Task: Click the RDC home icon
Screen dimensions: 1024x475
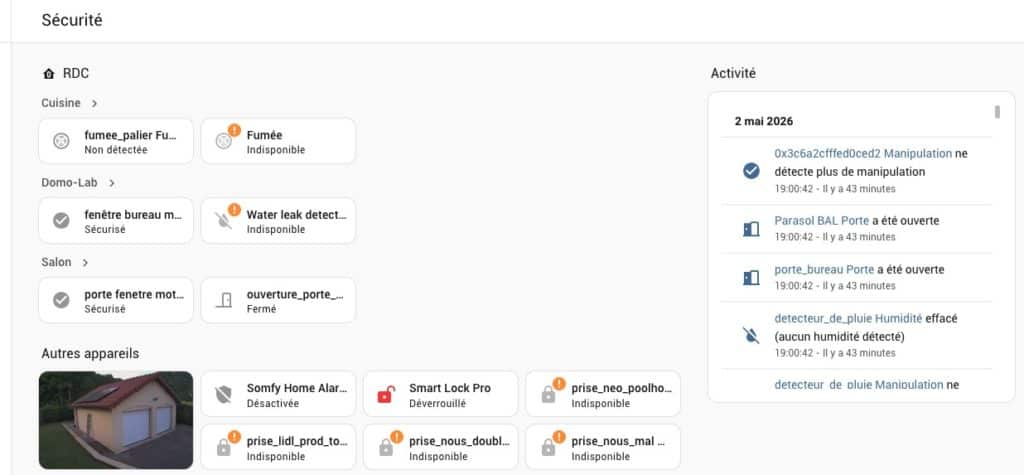Action: 48,74
